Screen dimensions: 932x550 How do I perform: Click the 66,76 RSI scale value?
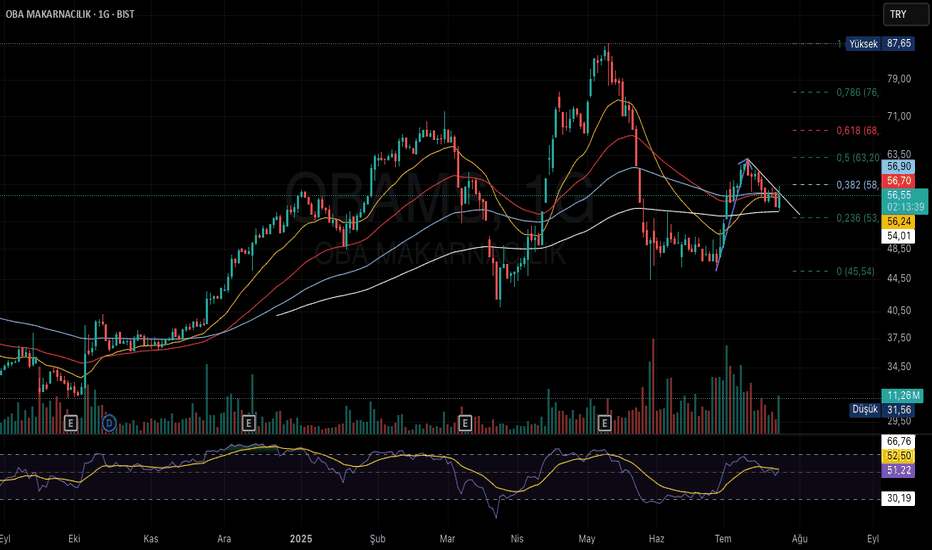click(899, 441)
